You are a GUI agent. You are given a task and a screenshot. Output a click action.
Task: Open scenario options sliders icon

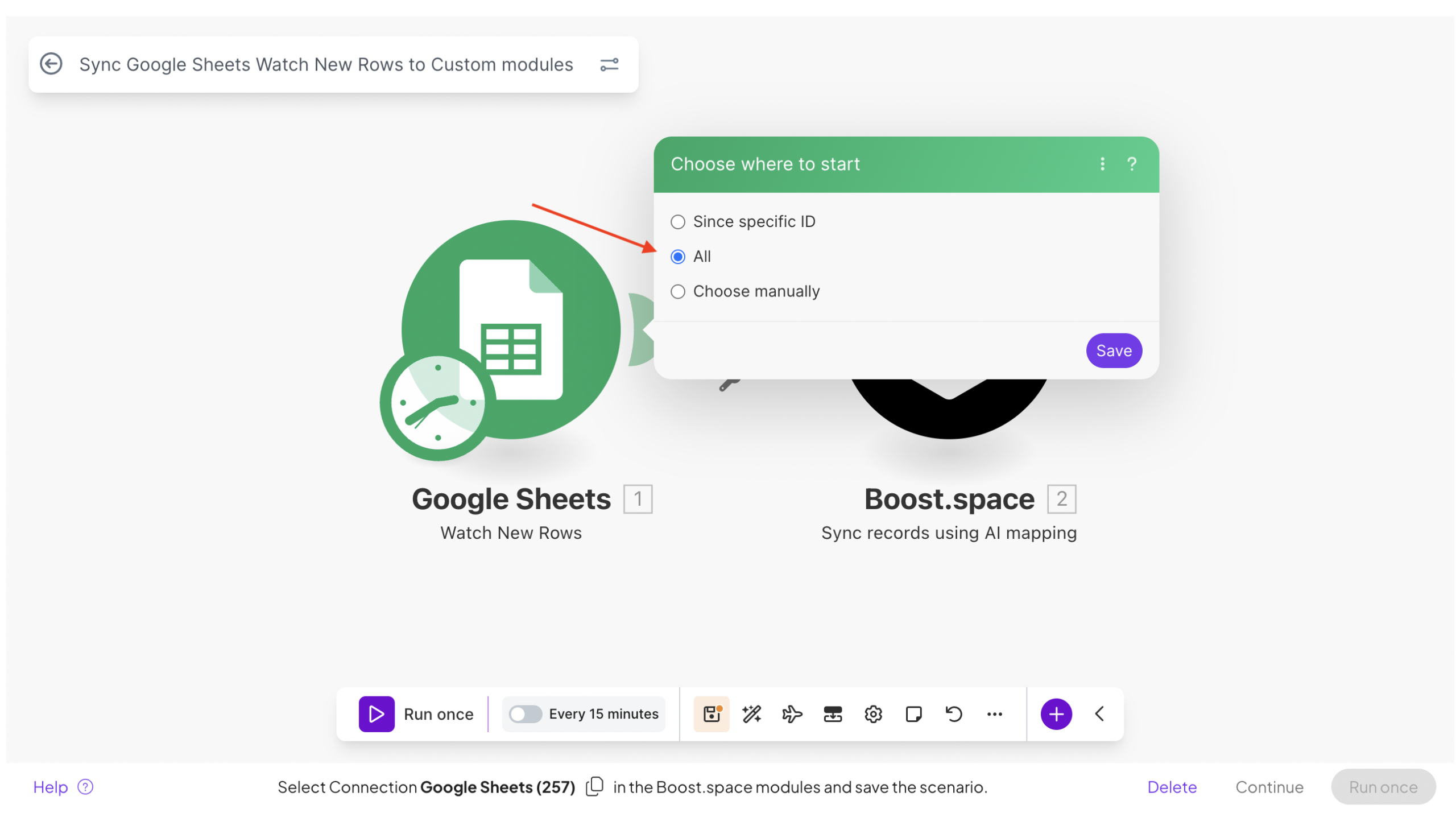pos(609,64)
